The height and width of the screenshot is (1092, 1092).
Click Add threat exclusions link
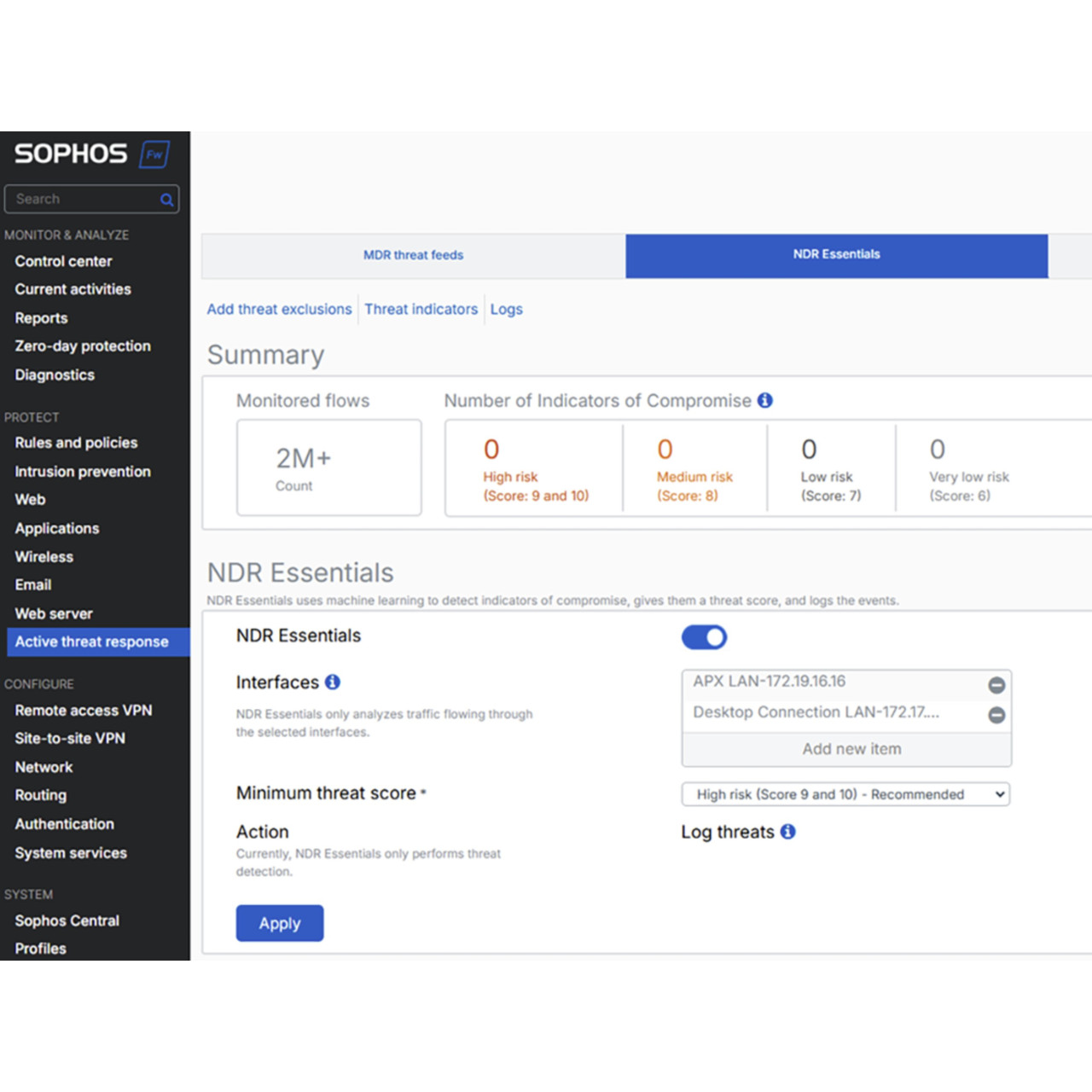(x=280, y=309)
